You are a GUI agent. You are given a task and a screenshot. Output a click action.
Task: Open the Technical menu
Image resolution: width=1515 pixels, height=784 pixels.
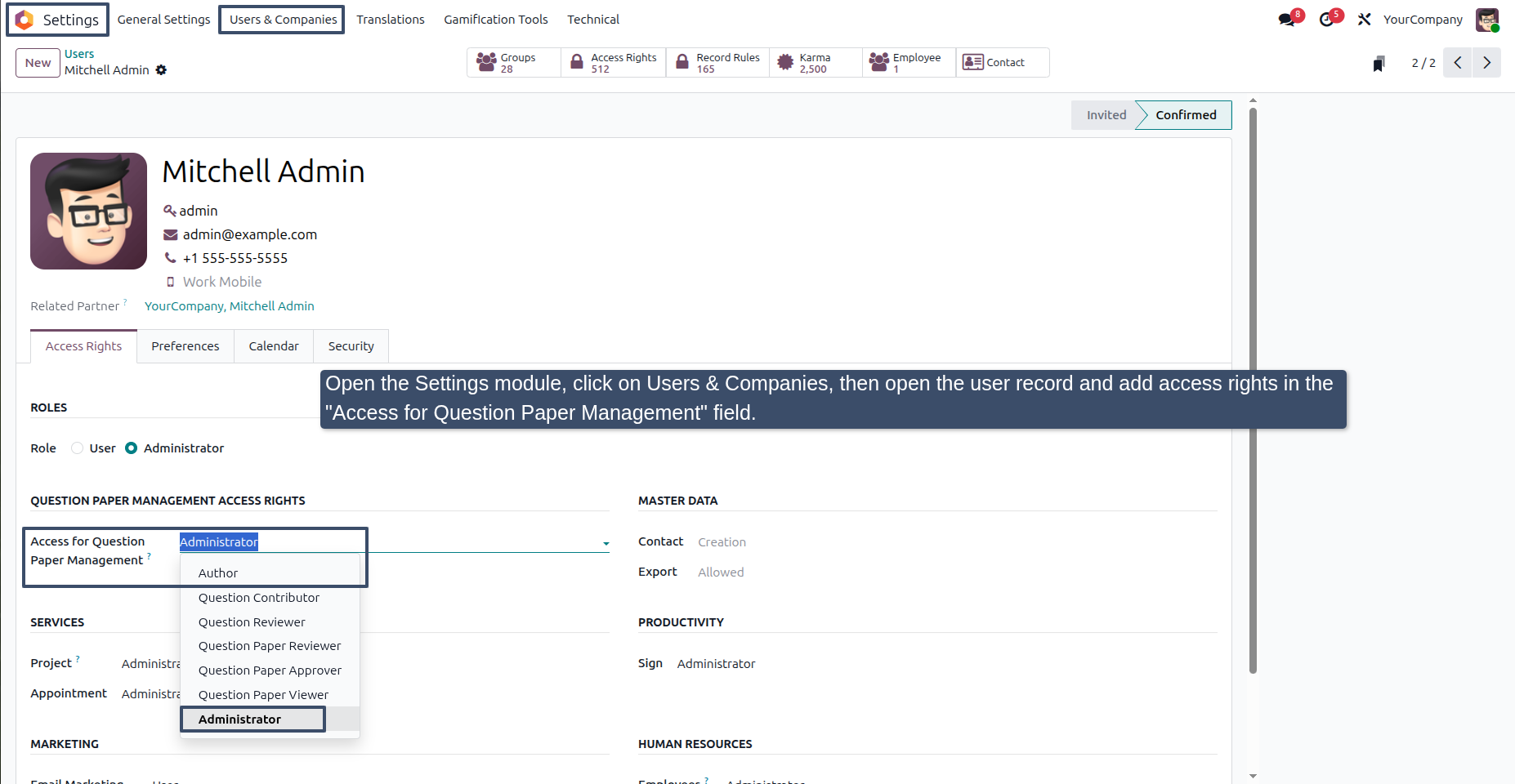pos(593,20)
